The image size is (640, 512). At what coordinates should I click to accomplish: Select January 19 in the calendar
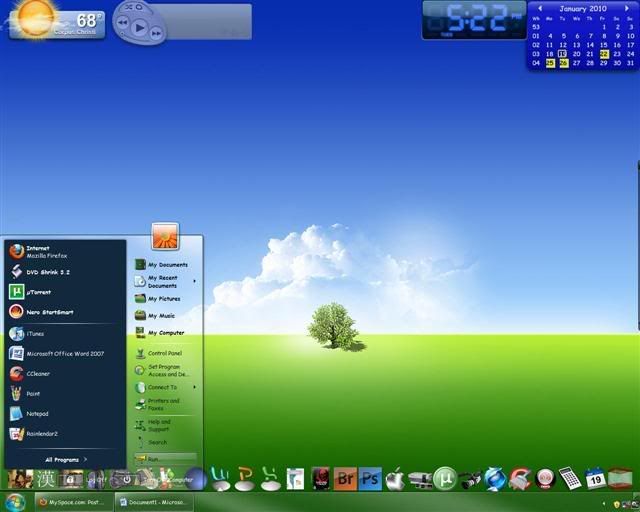(563, 54)
